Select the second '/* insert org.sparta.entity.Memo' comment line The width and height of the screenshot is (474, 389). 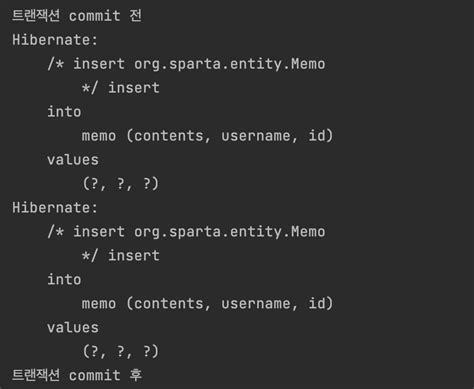click(186, 232)
